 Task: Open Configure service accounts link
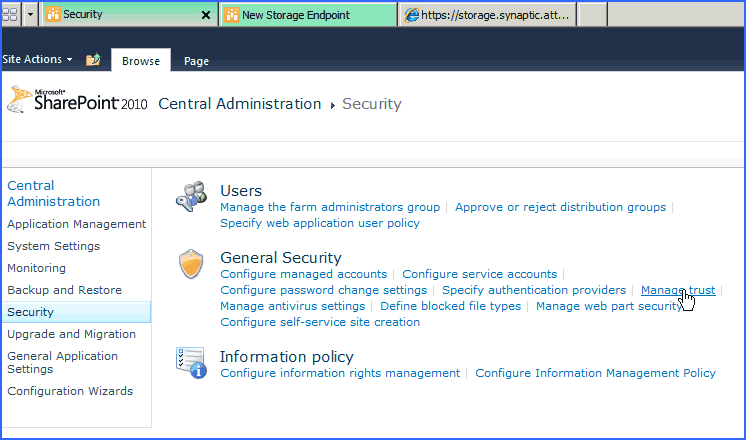pyautogui.click(x=479, y=274)
